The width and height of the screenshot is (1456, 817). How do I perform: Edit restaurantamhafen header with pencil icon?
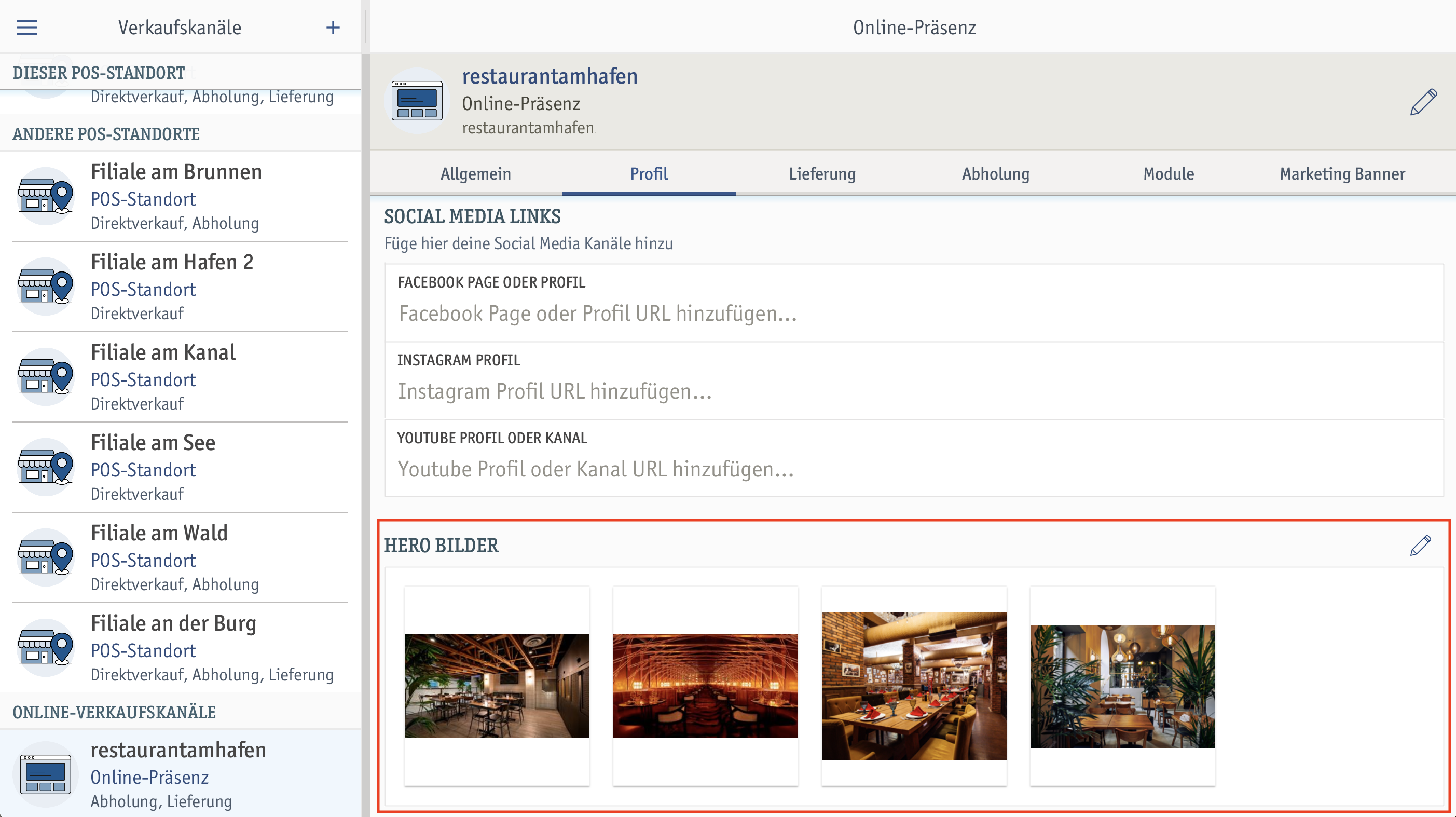[x=1423, y=102]
